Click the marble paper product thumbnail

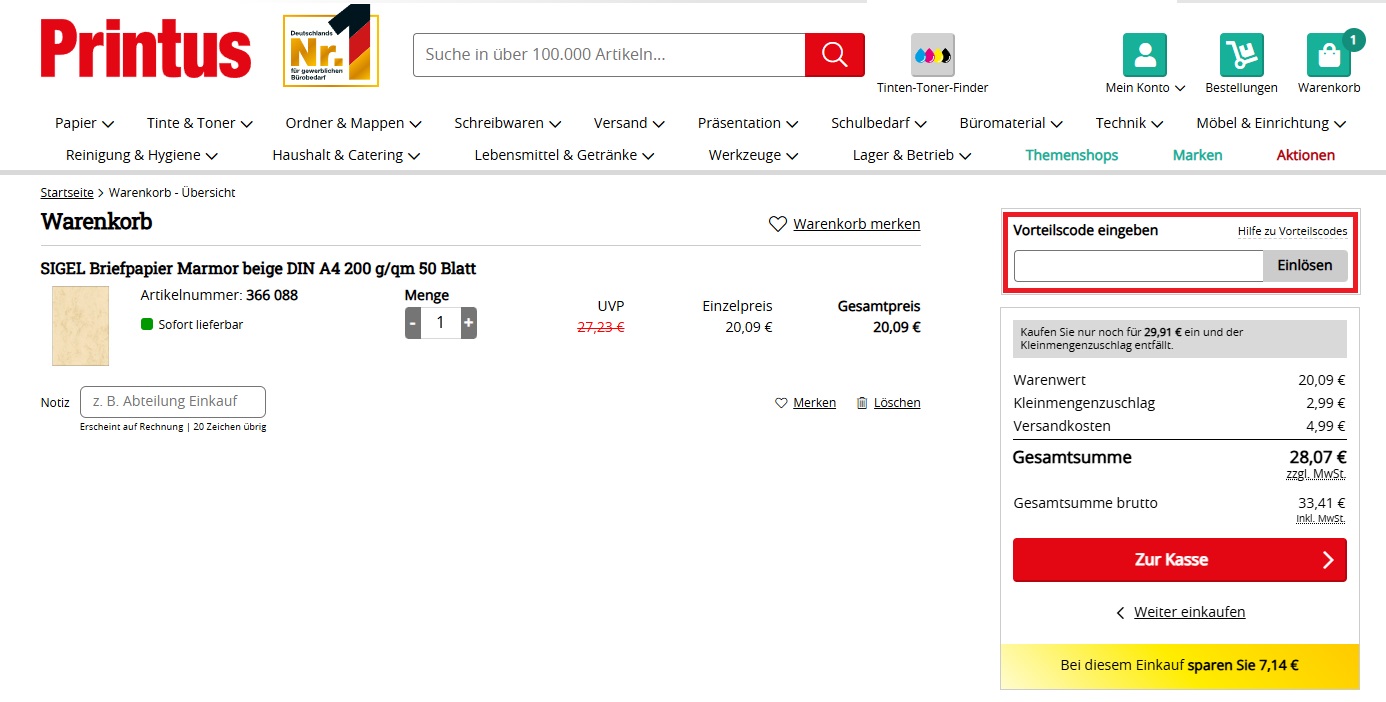pos(80,326)
